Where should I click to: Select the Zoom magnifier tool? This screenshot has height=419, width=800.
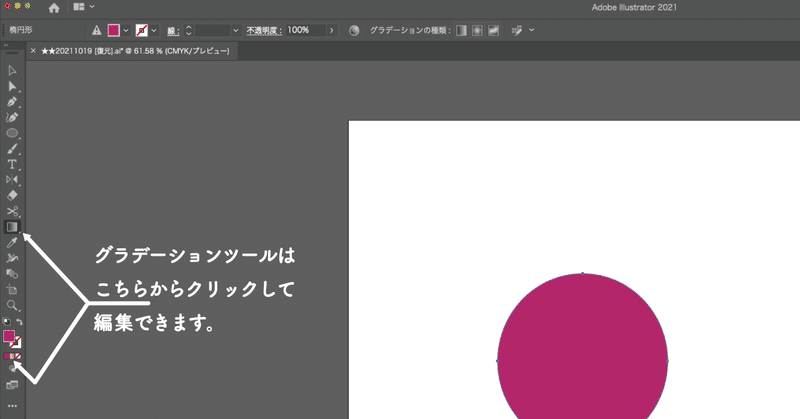pyautogui.click(x=12, y=306)
